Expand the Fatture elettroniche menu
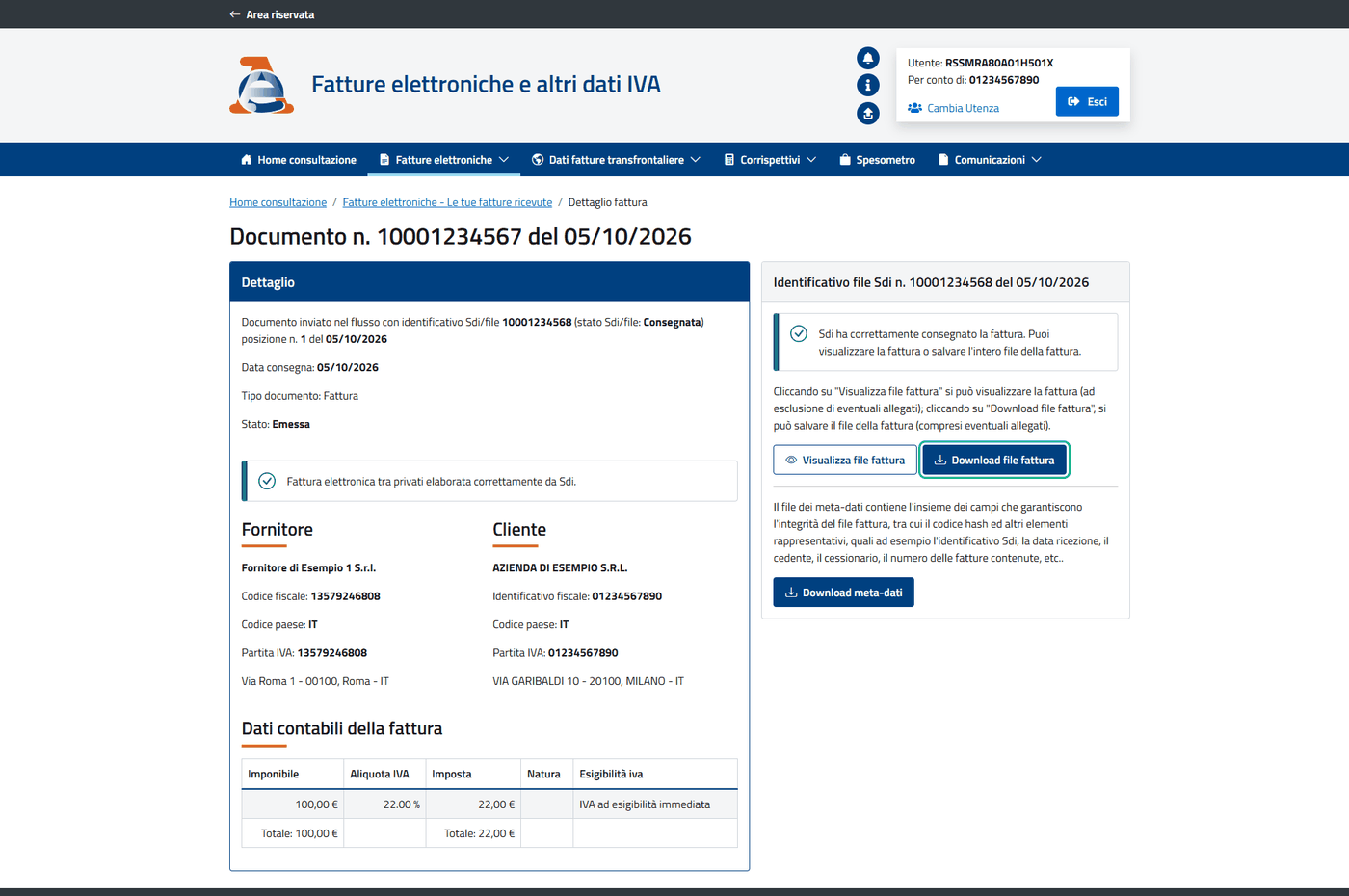This screenshot has height=896, width=1349. (x=444, y=160)
